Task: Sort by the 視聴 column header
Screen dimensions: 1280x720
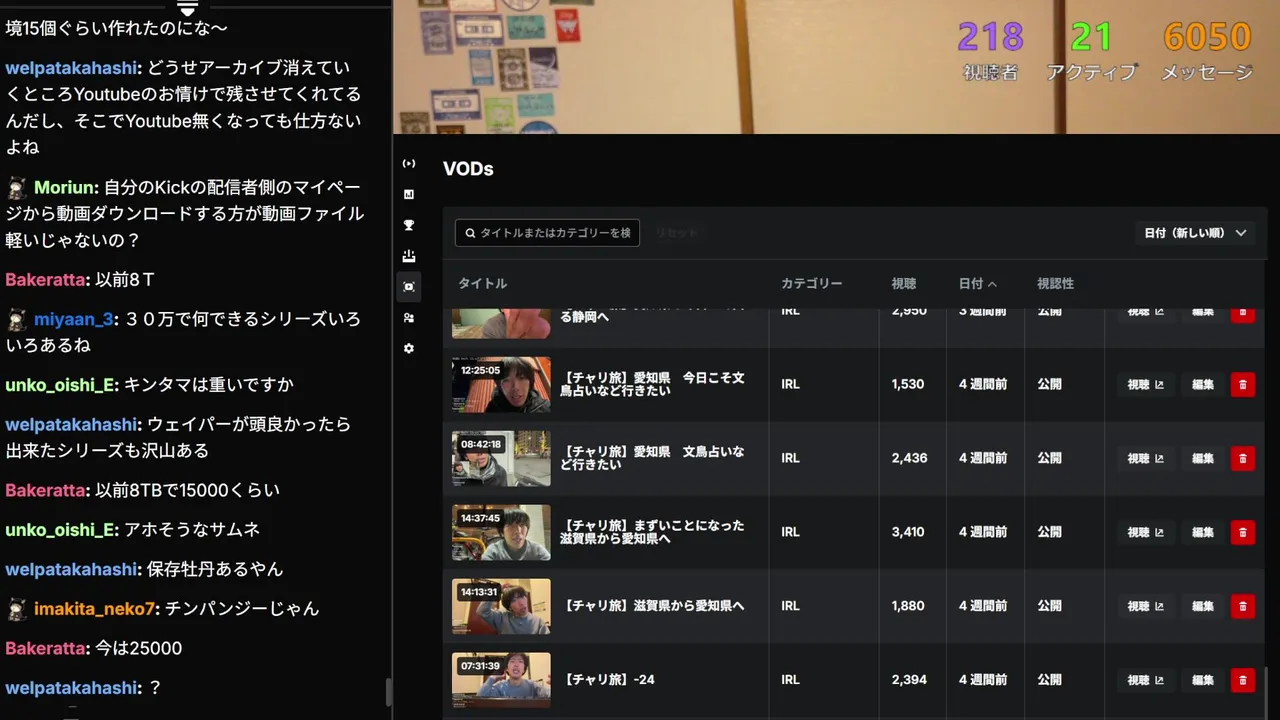Action: (904, 284)
